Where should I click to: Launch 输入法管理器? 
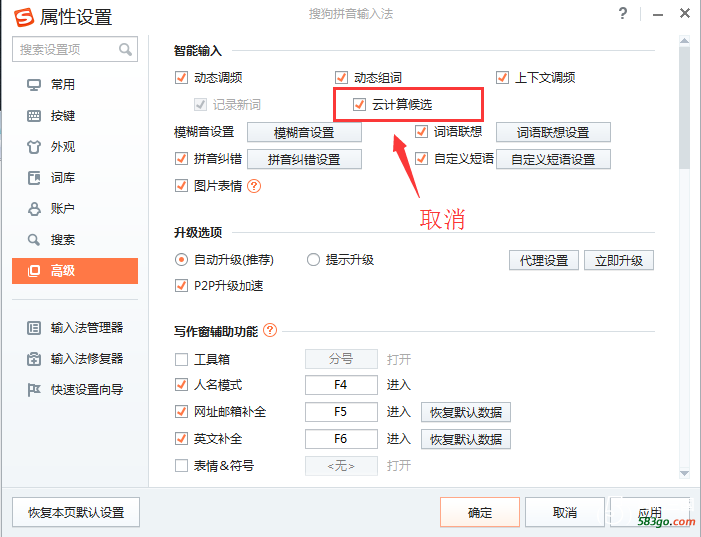click(75, 328)
